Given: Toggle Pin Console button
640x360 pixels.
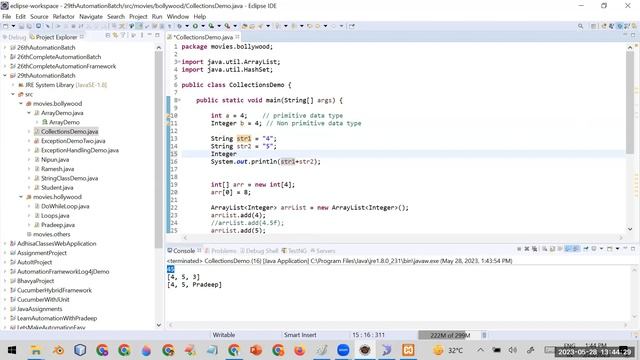Looking at the screenshot, I should tap(586, 249).
